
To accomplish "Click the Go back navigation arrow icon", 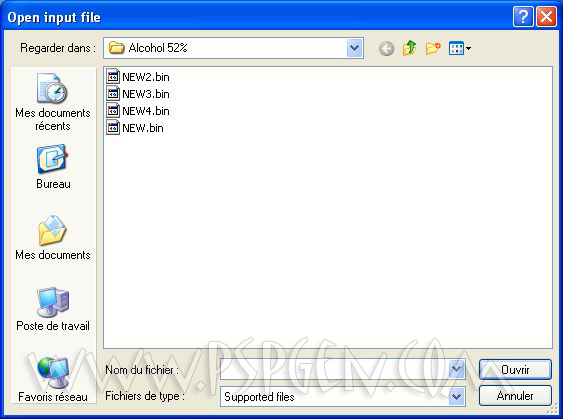I will coord(386,48).
